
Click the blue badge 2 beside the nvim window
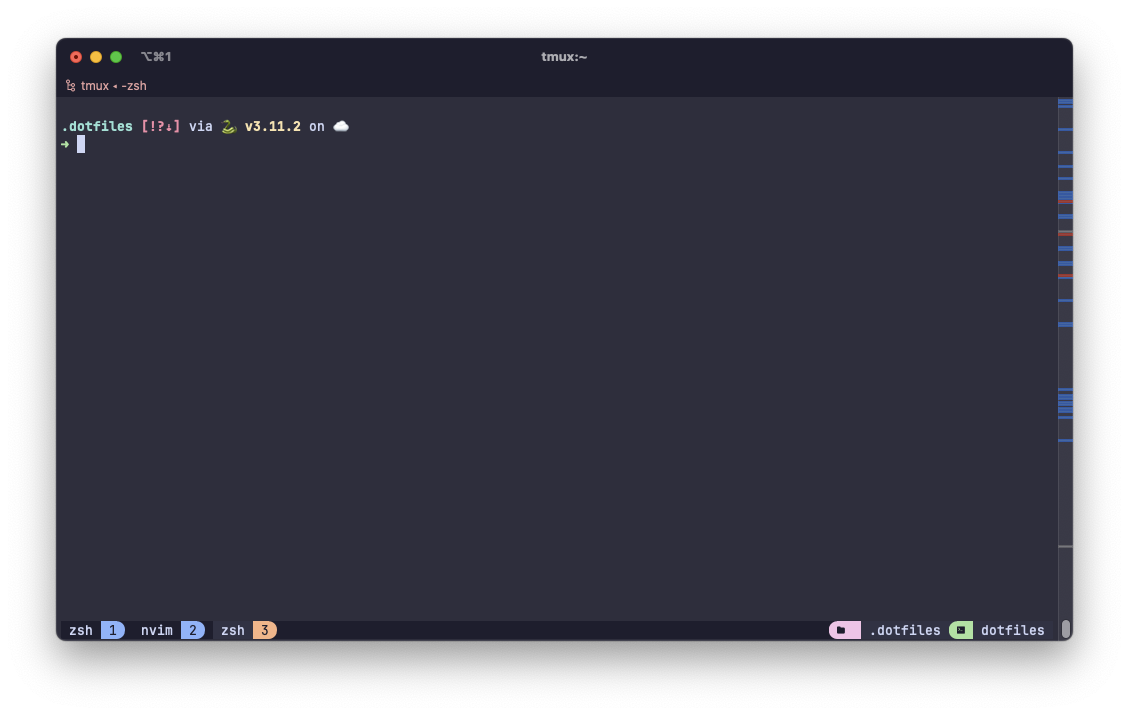tap(192, 630)
